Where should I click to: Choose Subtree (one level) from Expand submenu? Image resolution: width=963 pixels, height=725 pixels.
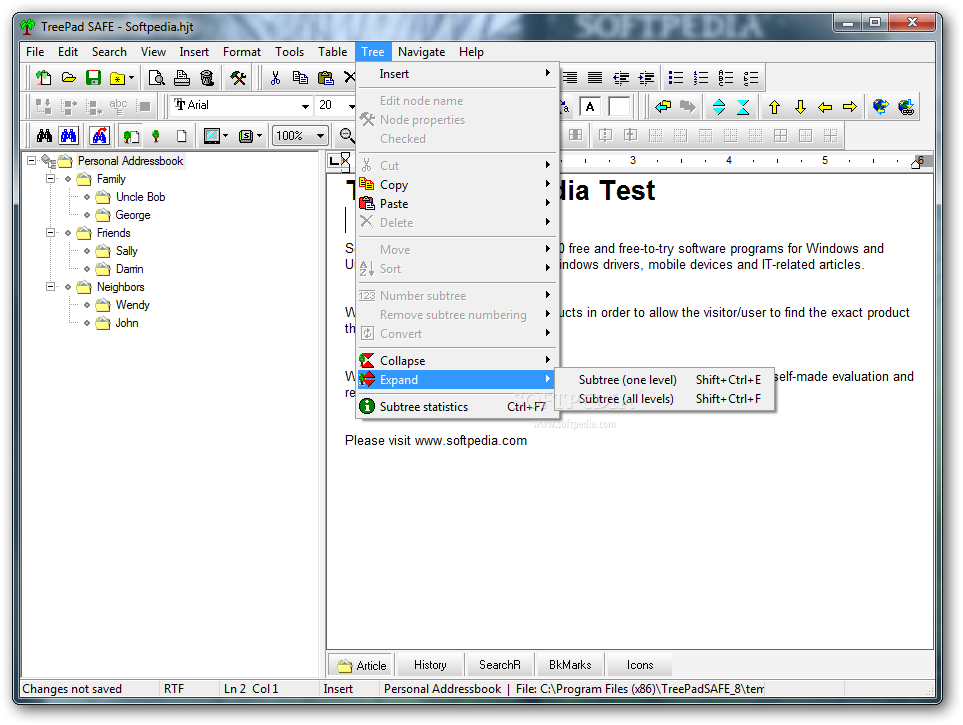click(x=665, y=380)
